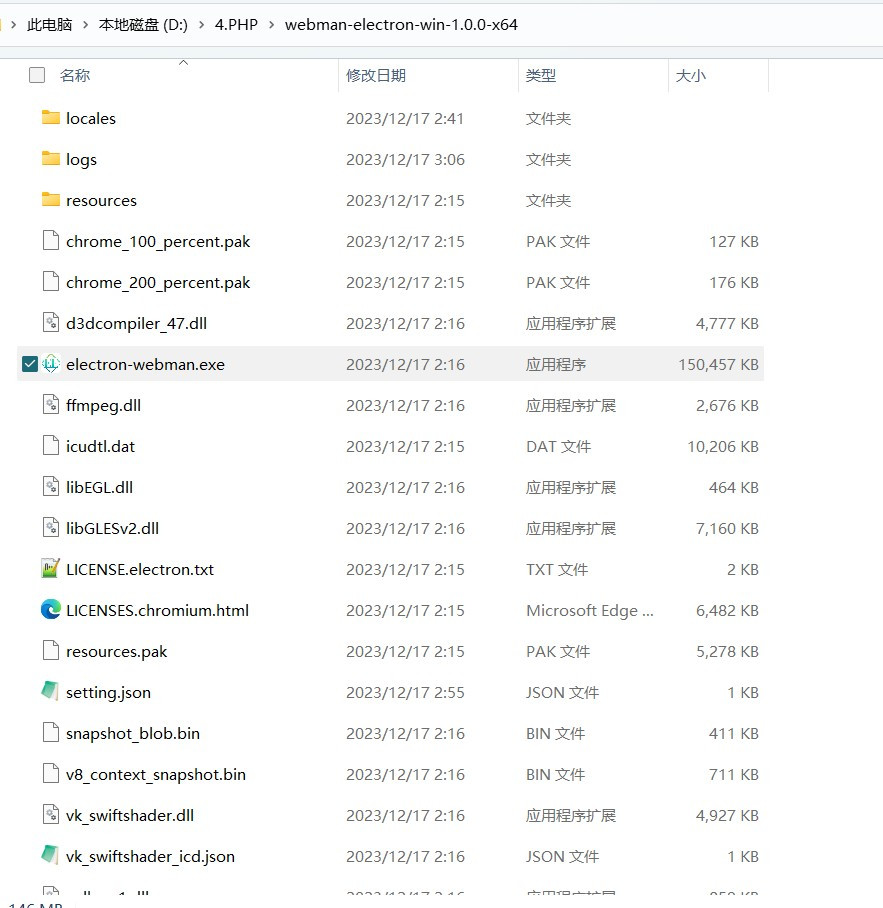Click the Edge icon of LICENSES.chromium.html
The height and width of the screenshot is (908, 883).
pos(51,609)
